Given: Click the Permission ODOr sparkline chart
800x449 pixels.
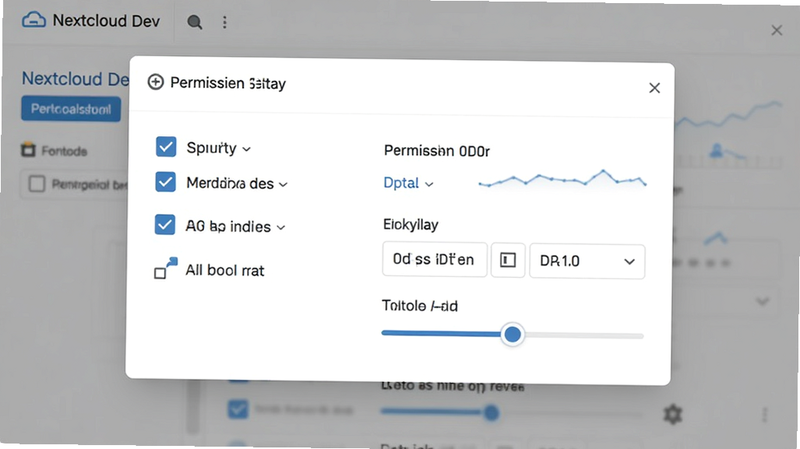Looking at the screenshot, I should 562,179.
